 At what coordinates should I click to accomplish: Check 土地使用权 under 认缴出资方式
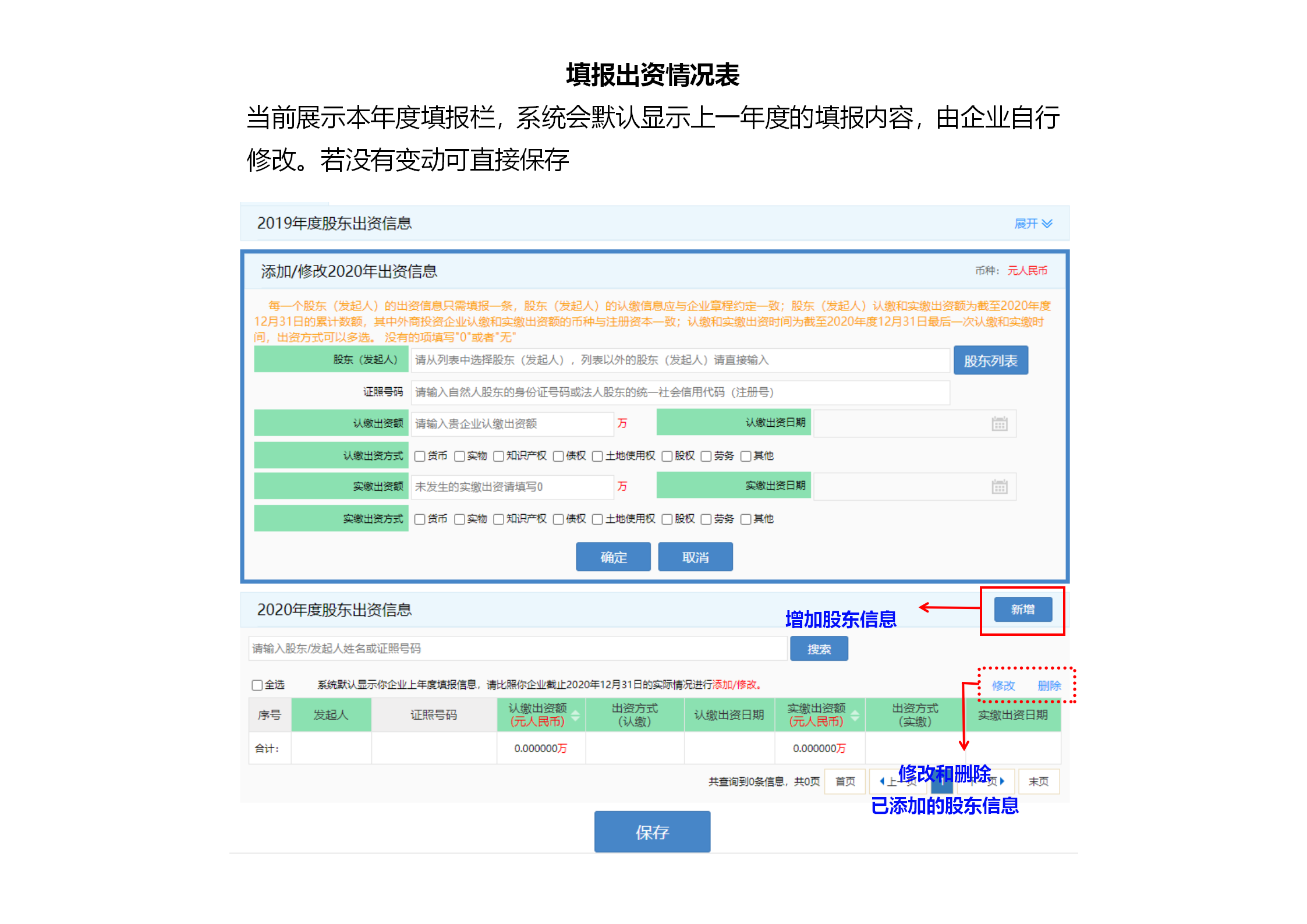pos(596,456)
